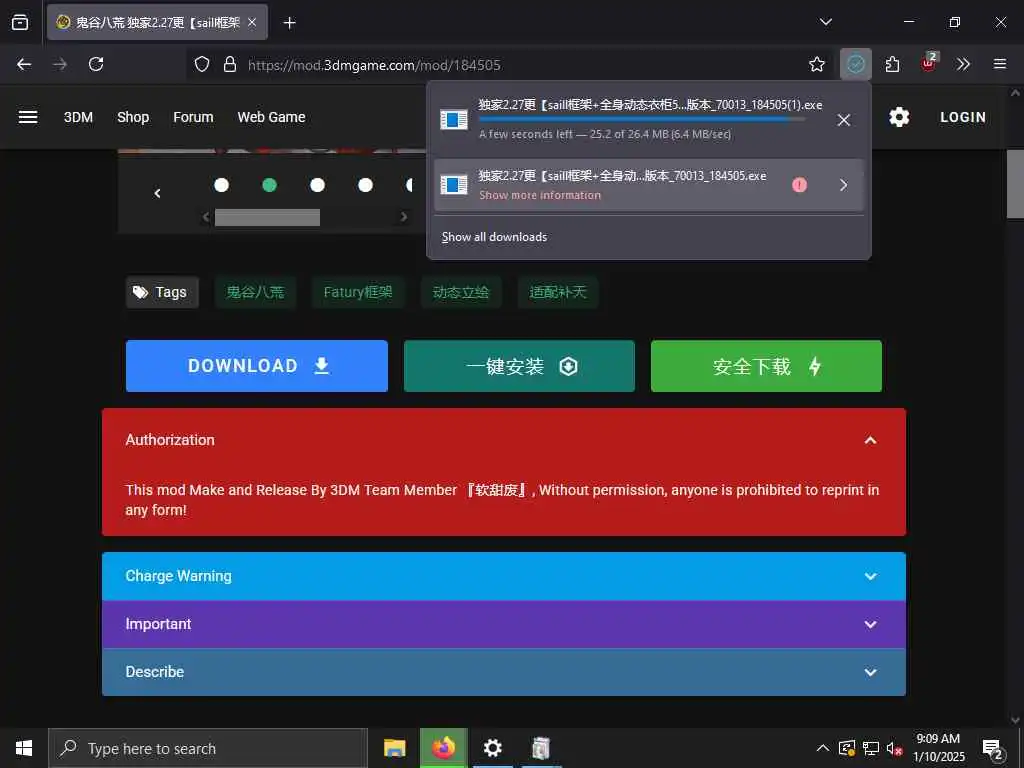The height and width of the screenshot is (768, 1024).
Task: Select third carousel dot
Action: click(x=317, y=185)
